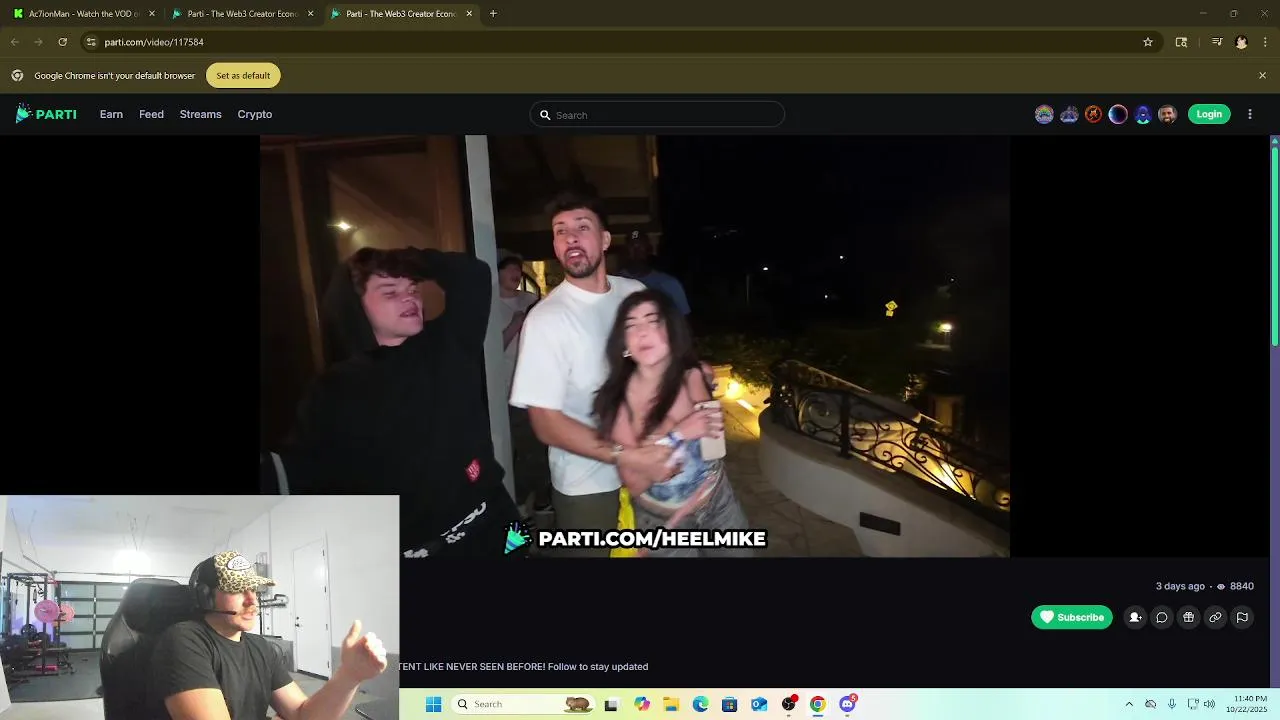Click the page vertical scrollbar thumb

click(1275, 245)
